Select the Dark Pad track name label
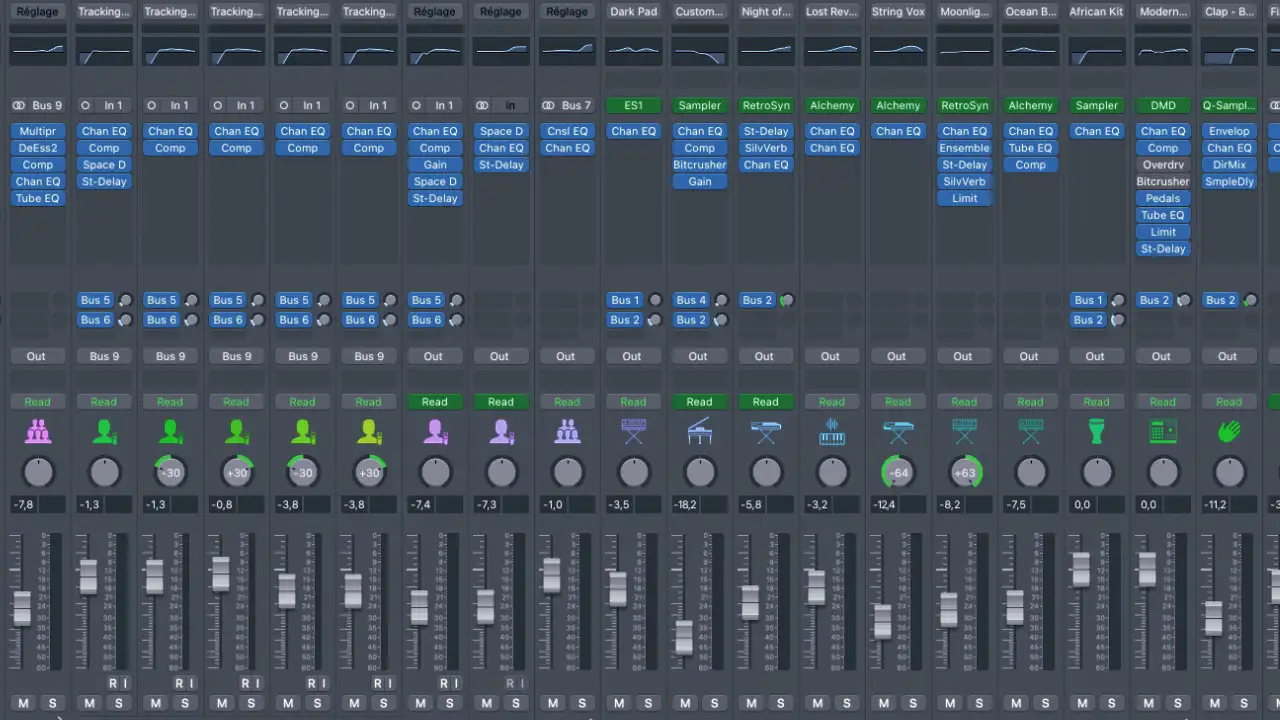The width and height of the screenshot is (1280, 720). tap(633, 11)
